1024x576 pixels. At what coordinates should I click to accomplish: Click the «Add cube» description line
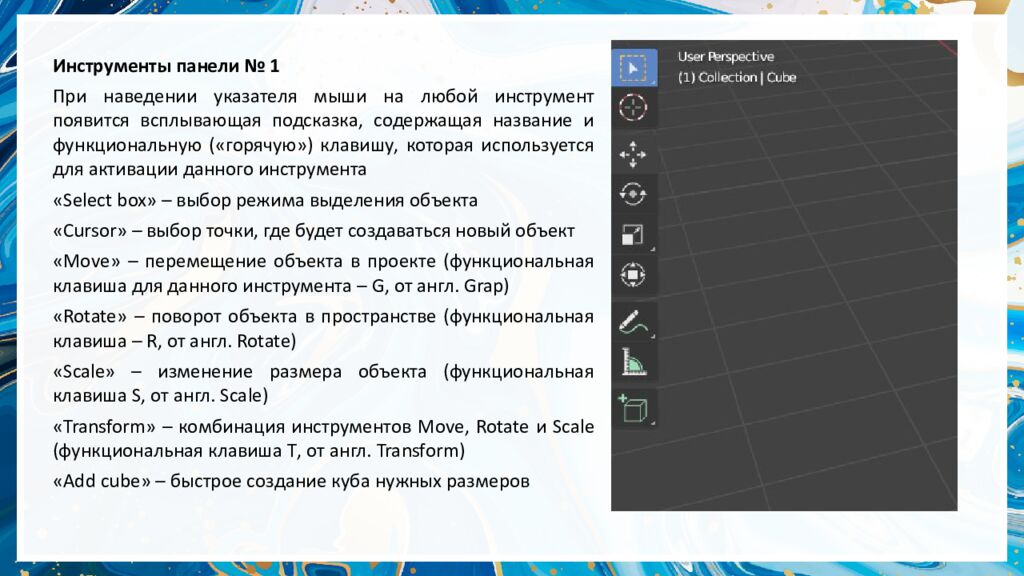coord(290,481)
